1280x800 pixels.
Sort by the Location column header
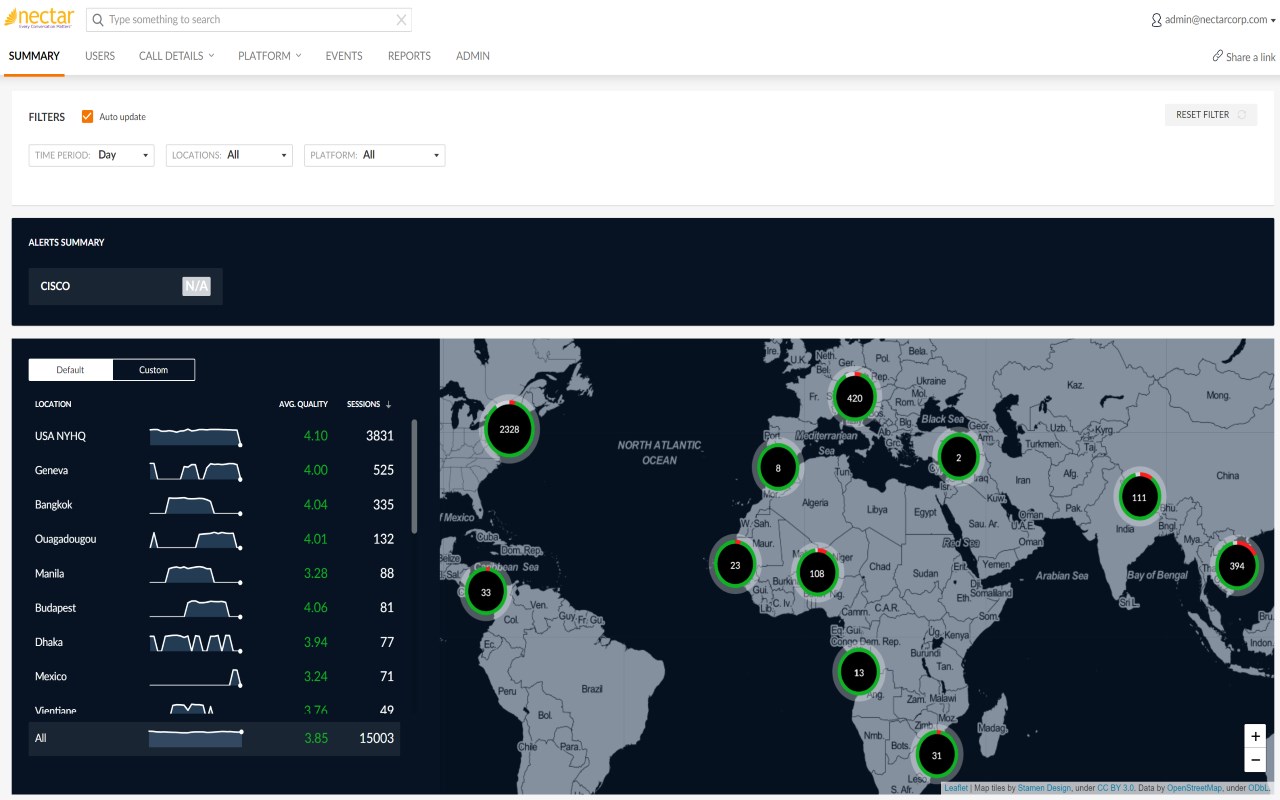coord(53,404)
